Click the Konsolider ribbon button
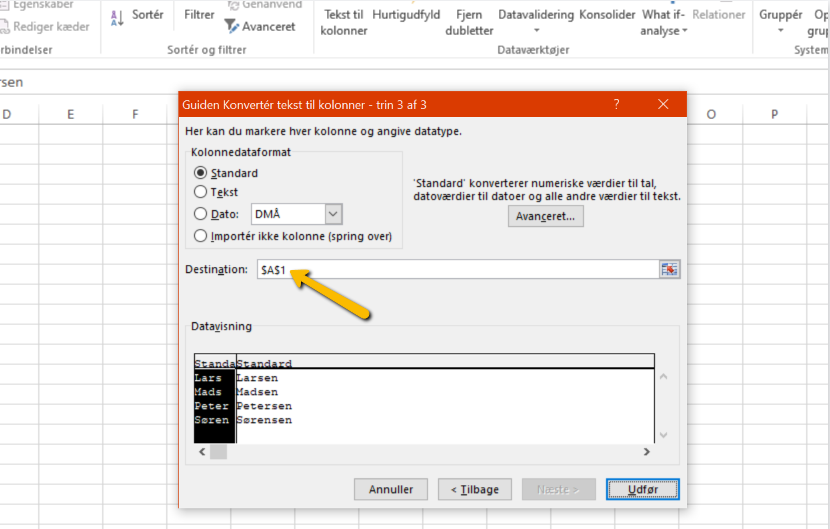 (x=607, y=15)
